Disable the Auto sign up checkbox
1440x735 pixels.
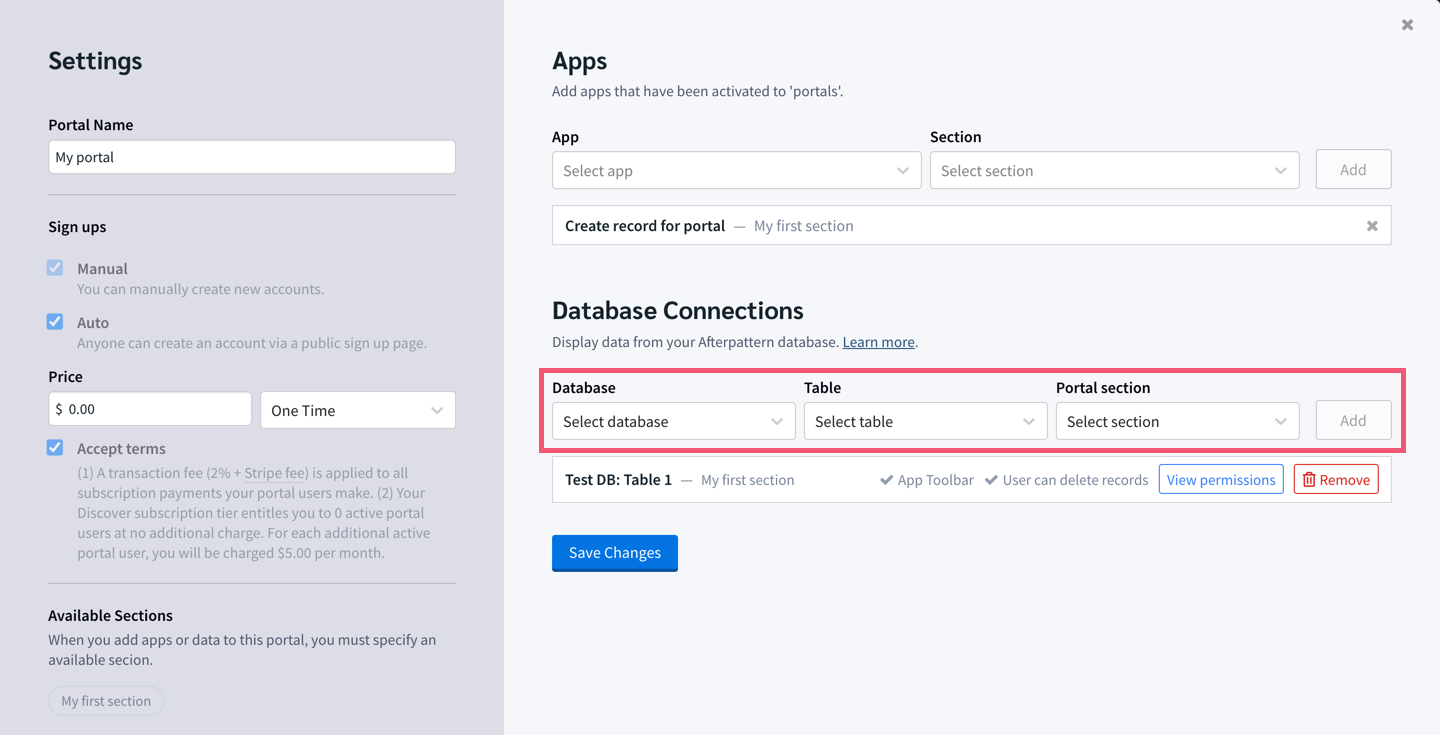click(55, 322)
